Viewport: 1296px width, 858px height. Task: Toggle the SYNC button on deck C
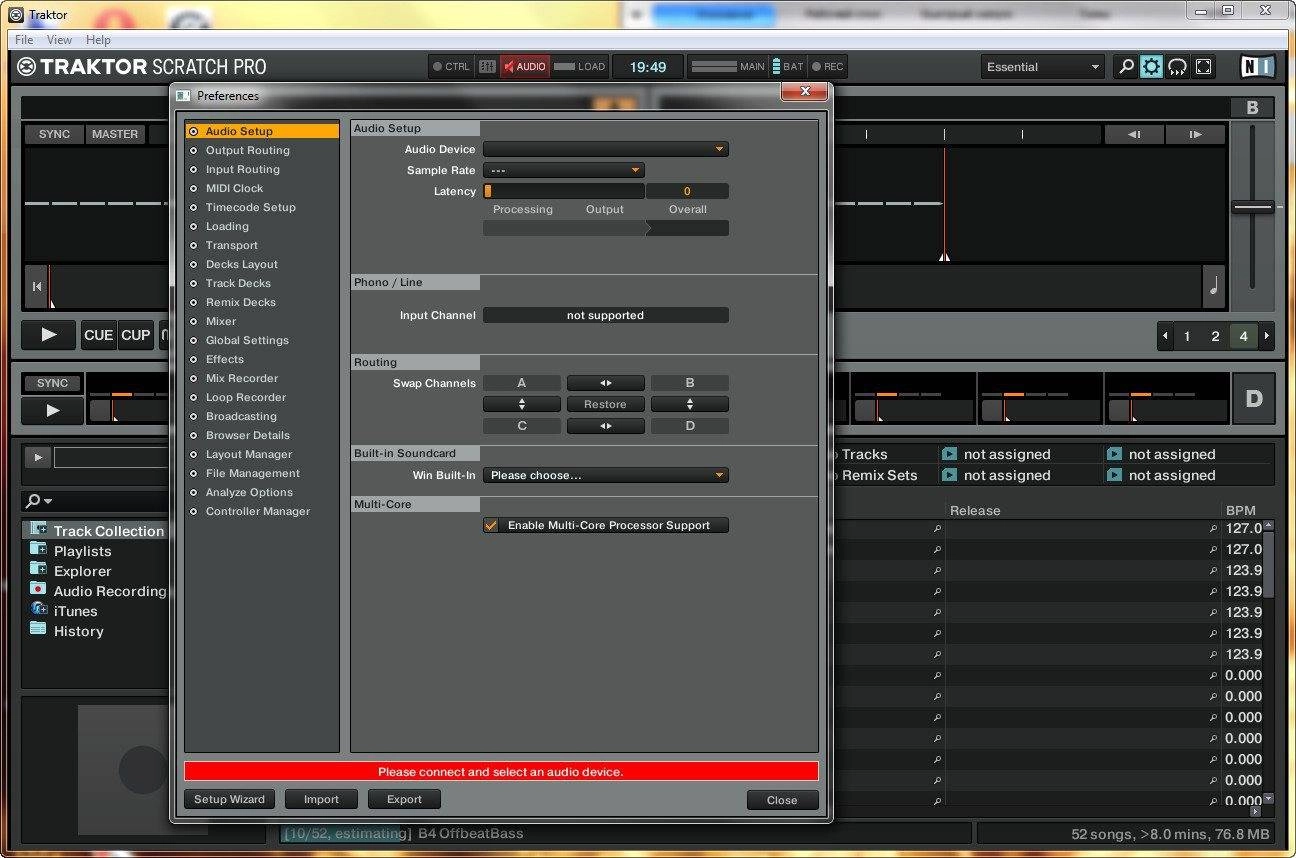coord(52,383)
